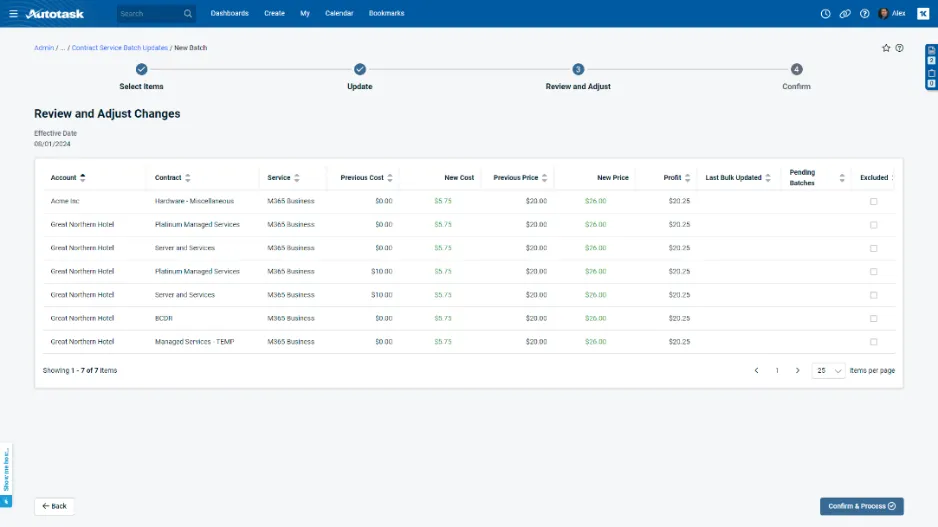Check Excluded for the BCDR contract
This screenshot has height=527, width=938.
tap(873, 318)
